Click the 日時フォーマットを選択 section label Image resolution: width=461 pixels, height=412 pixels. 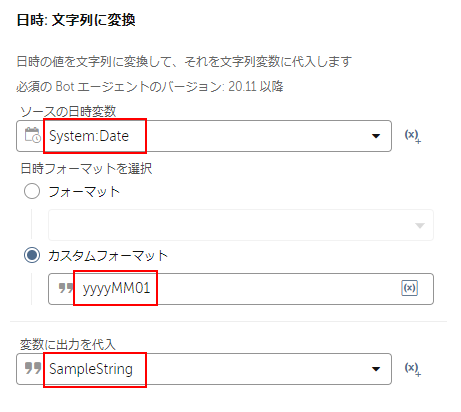click(86, 168)
